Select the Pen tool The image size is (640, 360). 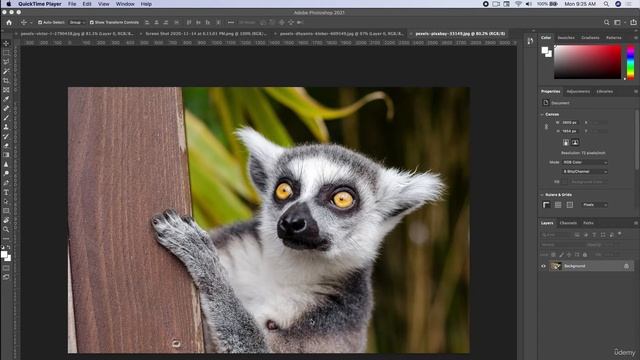(x=6, y=183)
